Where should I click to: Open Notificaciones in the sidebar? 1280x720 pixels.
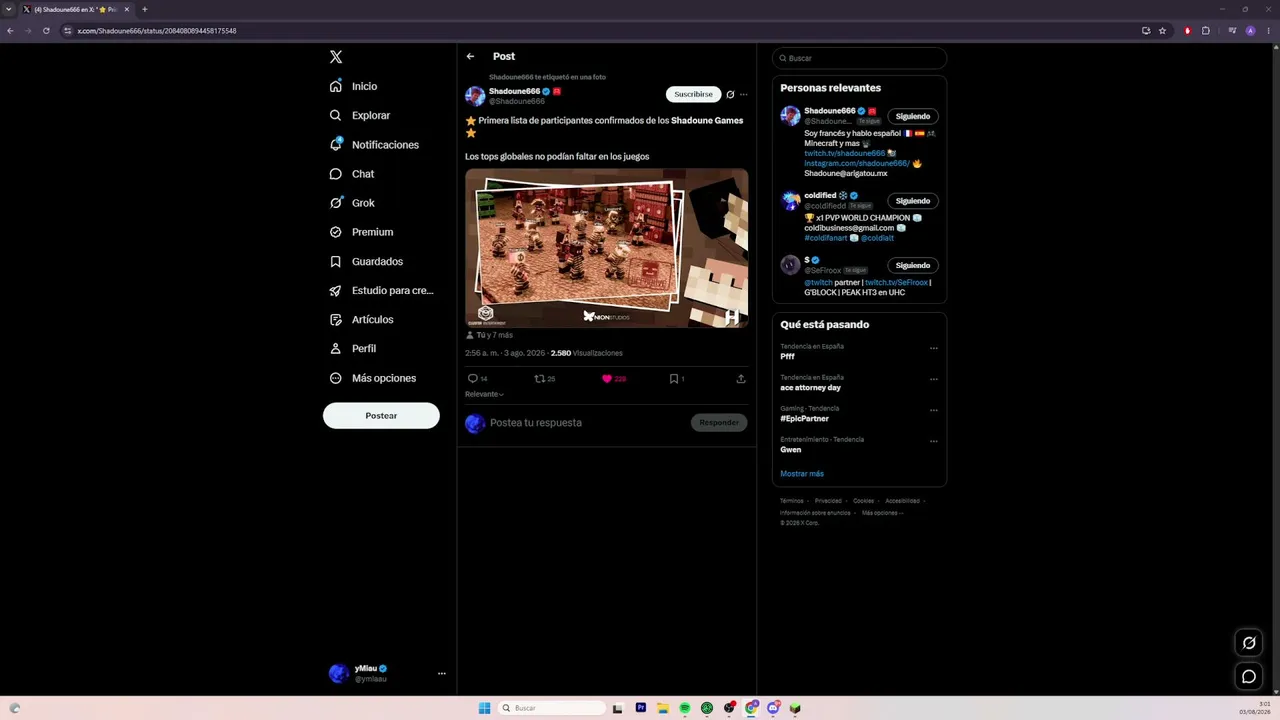(374, 145)
